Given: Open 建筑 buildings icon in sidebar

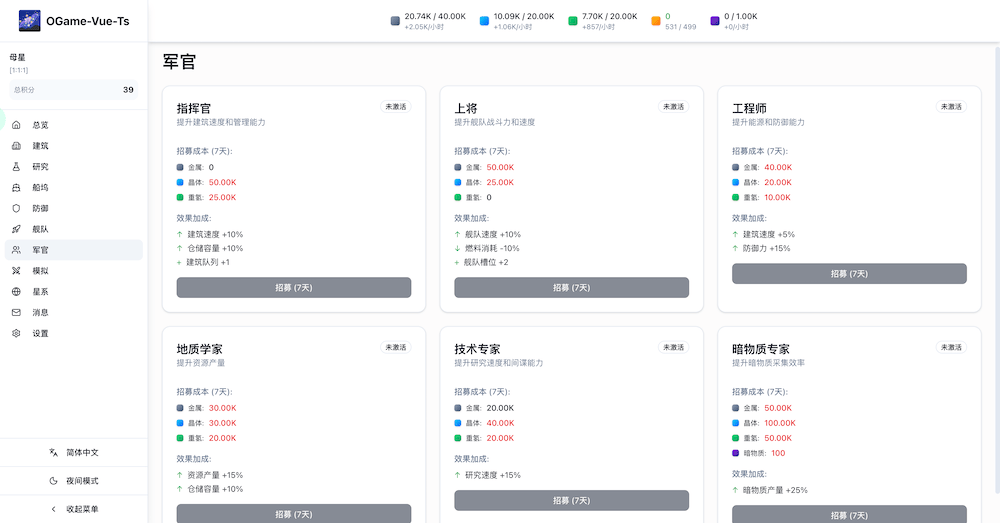Looking at the screenshot, I should pos(16,146).
